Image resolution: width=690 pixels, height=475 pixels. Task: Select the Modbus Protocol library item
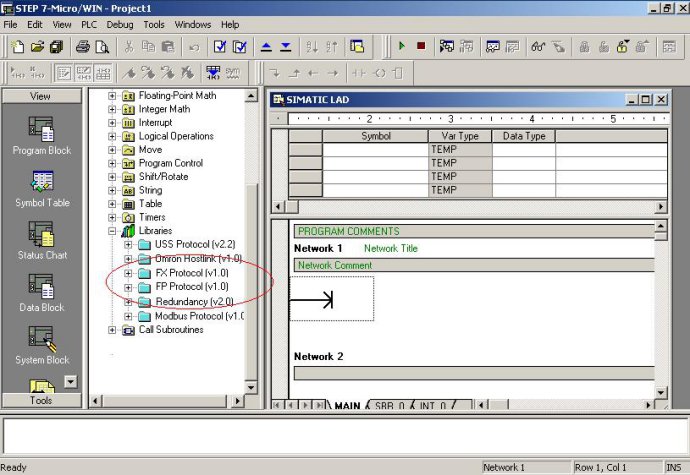(x=199, y=316)
